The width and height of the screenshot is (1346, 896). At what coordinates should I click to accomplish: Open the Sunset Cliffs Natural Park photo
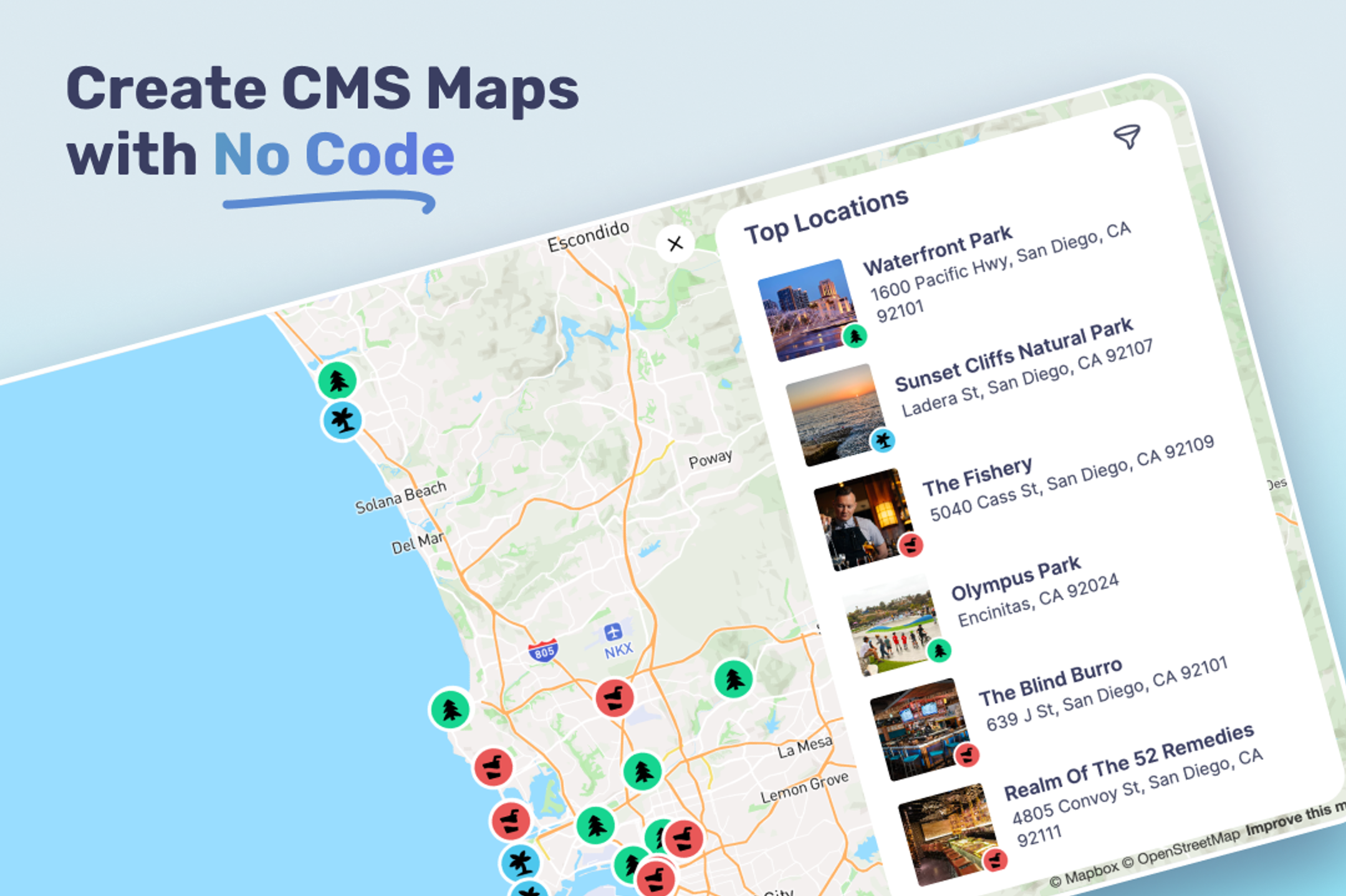pos(833,414)
